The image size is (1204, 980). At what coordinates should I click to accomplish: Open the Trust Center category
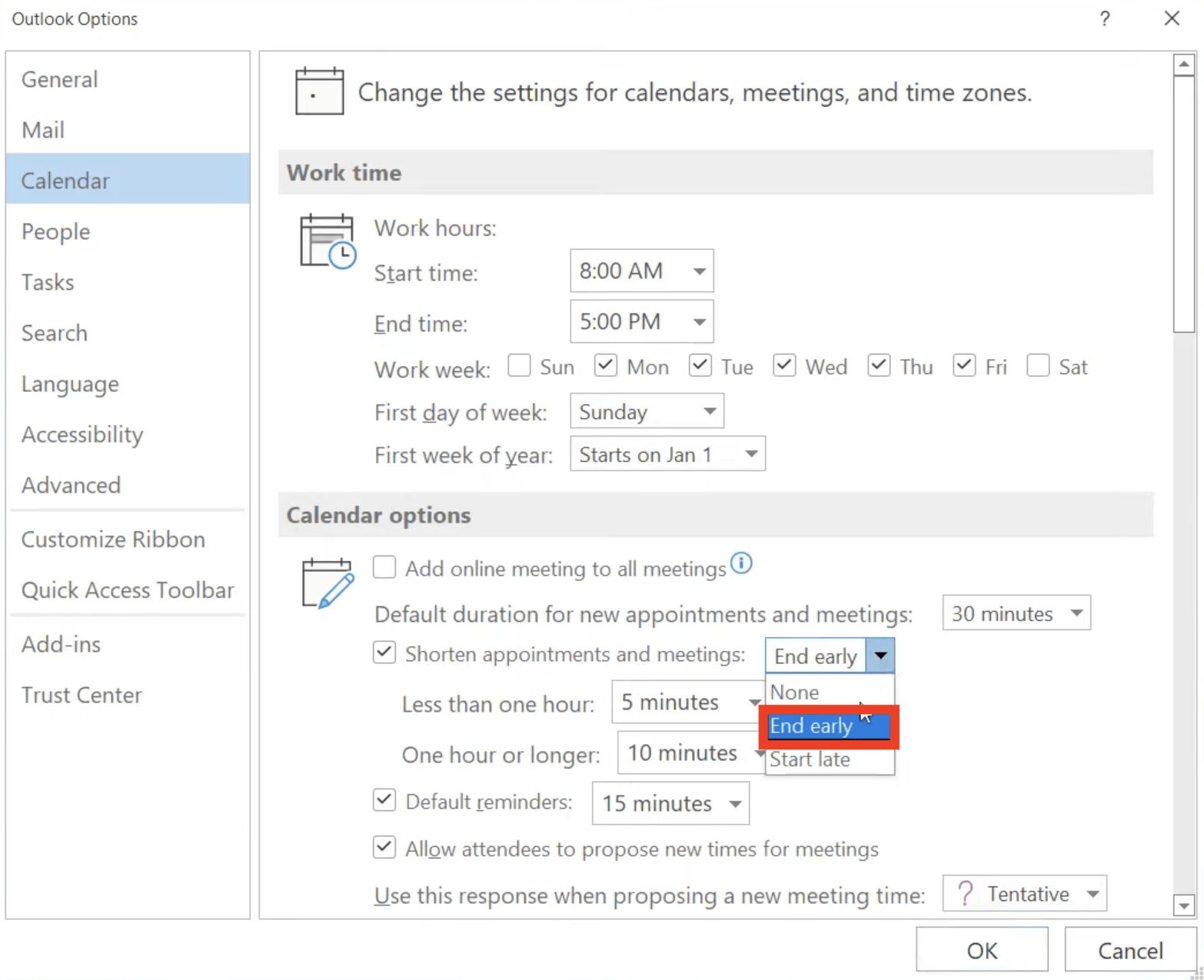[x=128, y=695]
